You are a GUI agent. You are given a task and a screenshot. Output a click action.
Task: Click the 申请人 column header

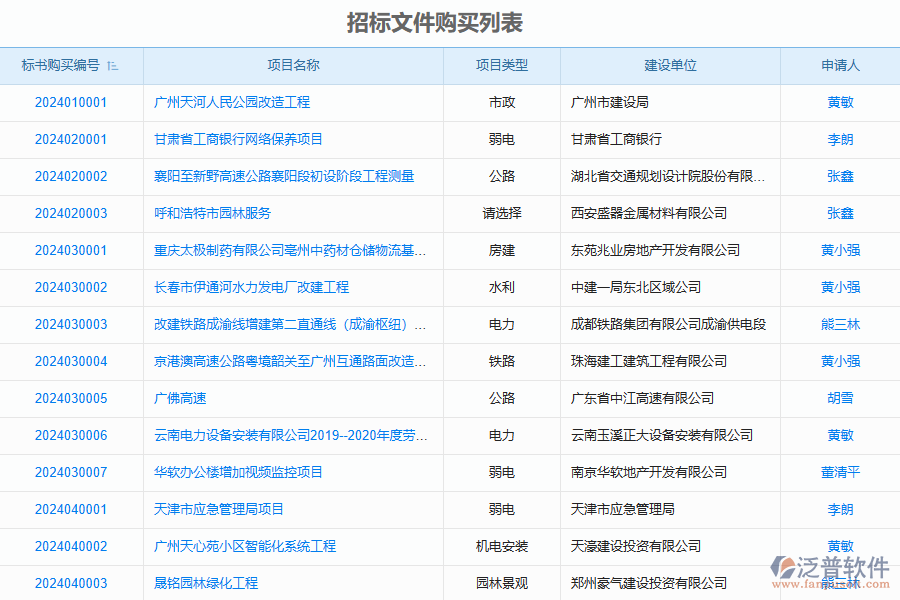pyautogui.click(x=840, y=65)
